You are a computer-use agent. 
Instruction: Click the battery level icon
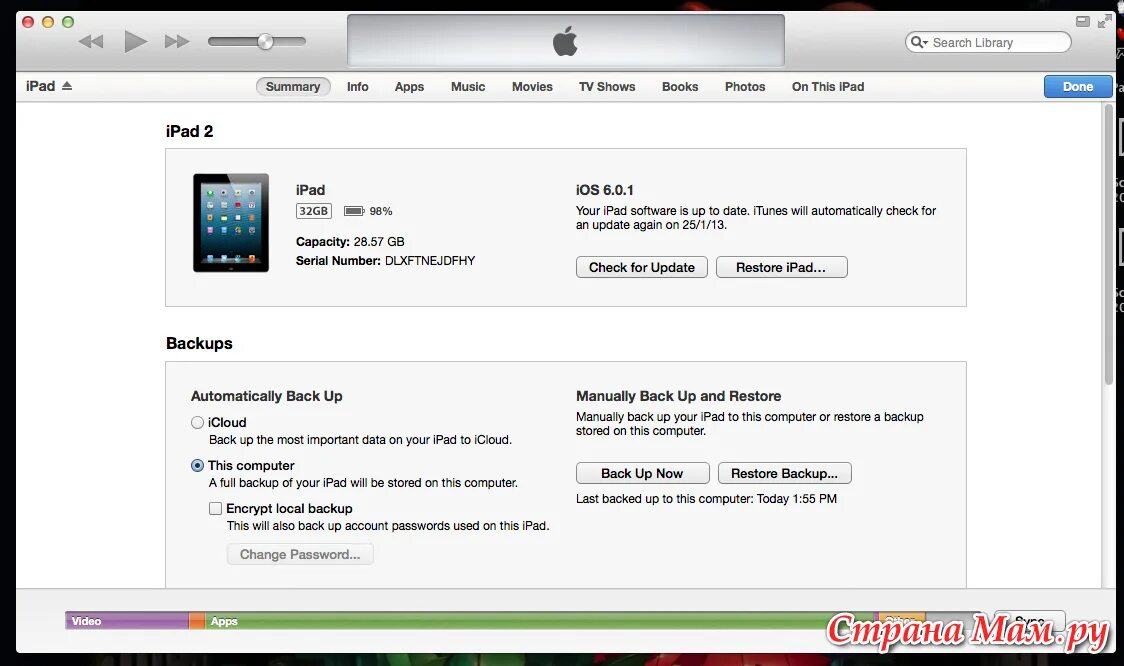click(x=354, y=211)
